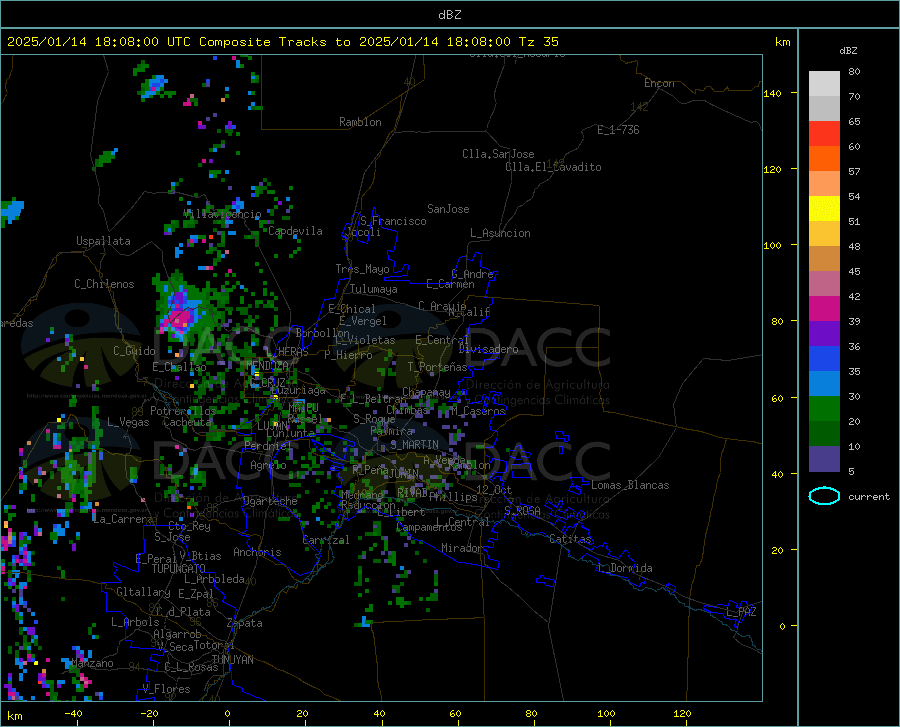Click the Ramblon map label
The height and width of the screenshot is (727, 900).
coord(360,122)
